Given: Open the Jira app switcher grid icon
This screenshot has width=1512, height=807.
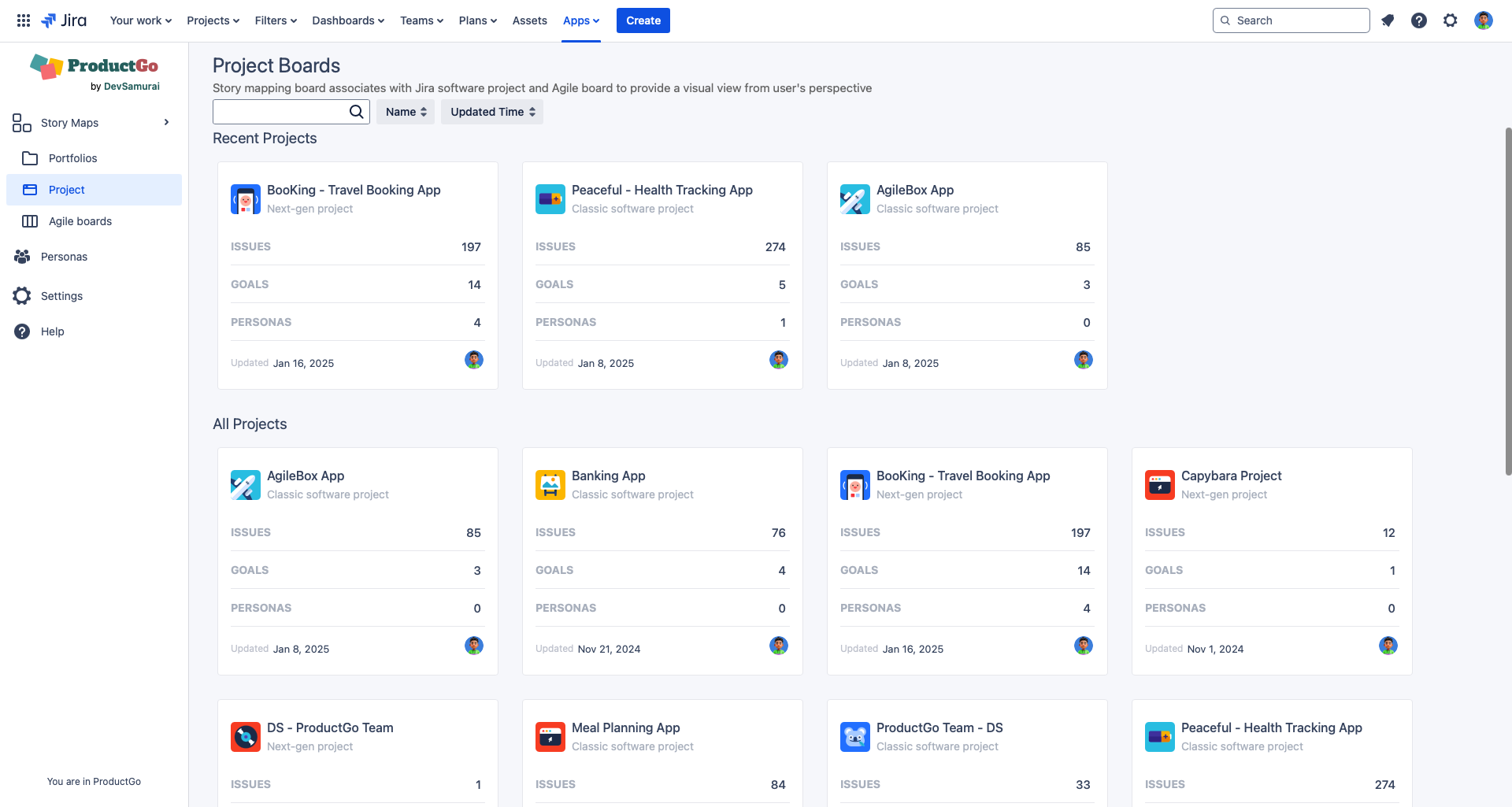Looking at the screenshot, I should tap(24, 20).
